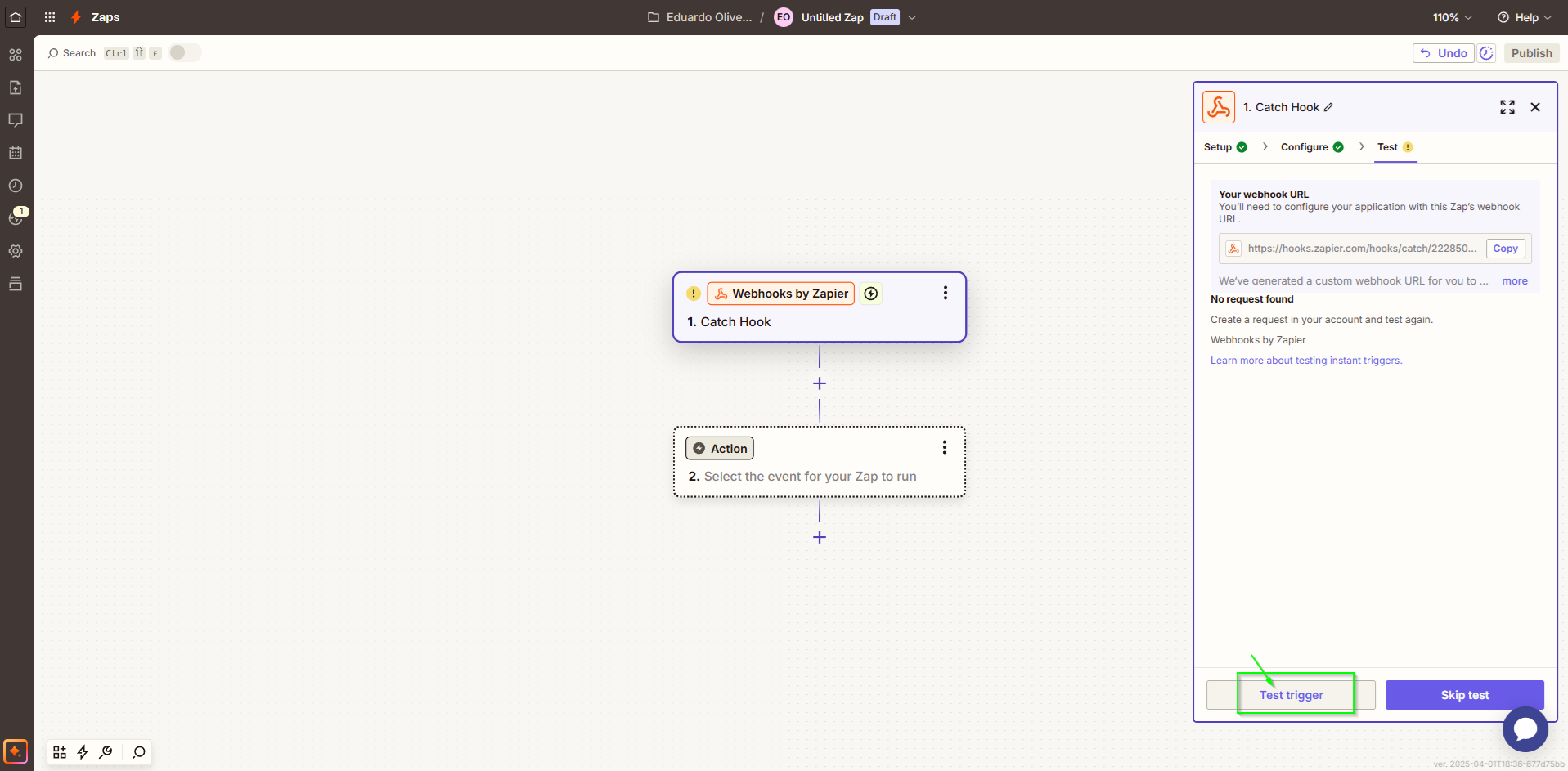Launch the AI copilot sparkle button
The height and width of the screenshot is (771, 1568).
pyautogui.click(x=16, y=751)
